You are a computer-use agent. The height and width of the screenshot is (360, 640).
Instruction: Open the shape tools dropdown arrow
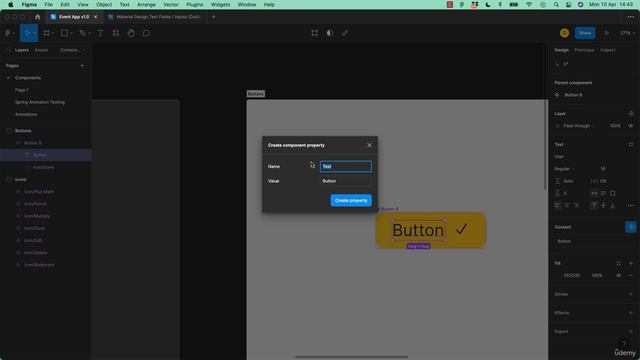point(71,33)
